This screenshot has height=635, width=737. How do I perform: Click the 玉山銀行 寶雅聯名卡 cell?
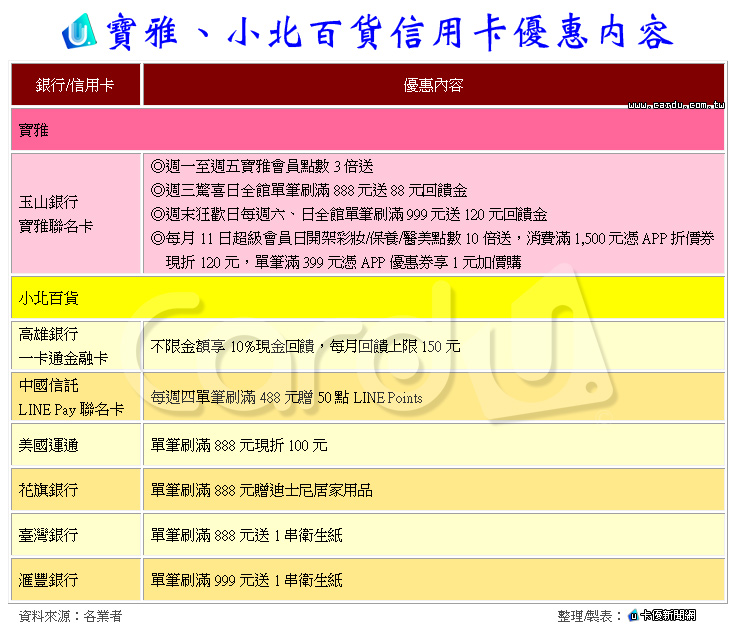76,214
